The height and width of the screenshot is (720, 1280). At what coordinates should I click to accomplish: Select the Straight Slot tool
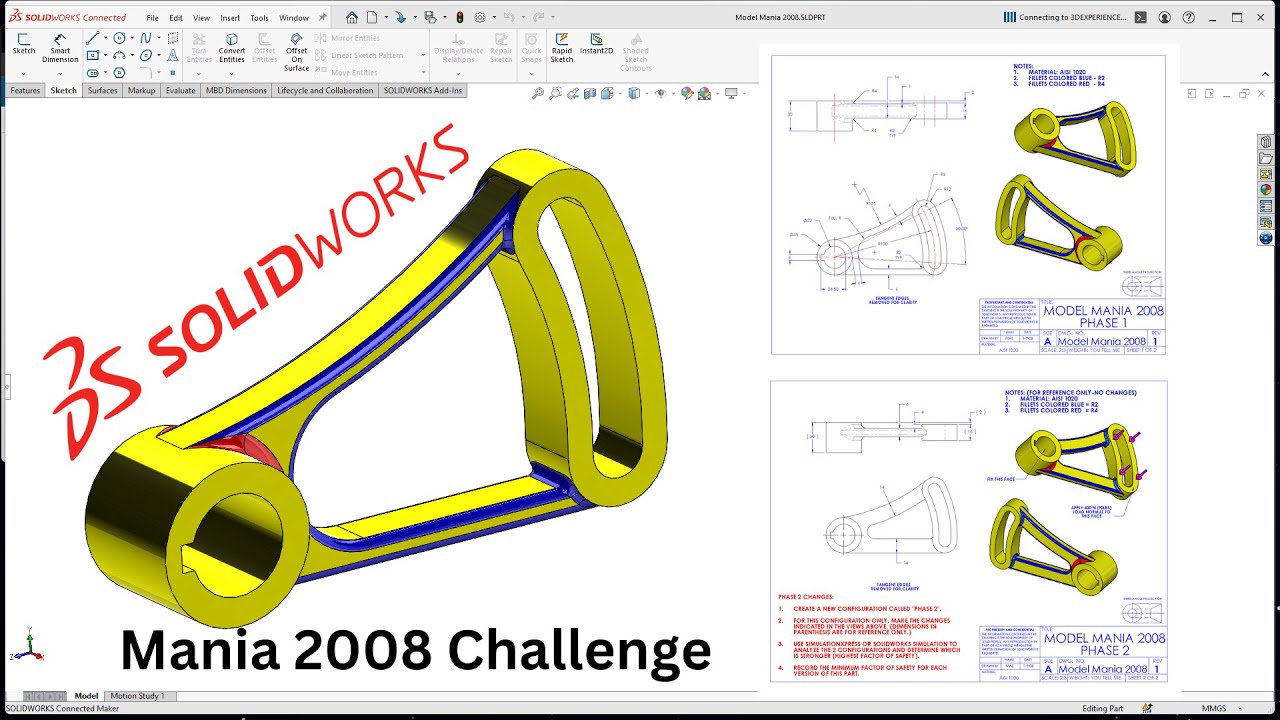[92, 73]
